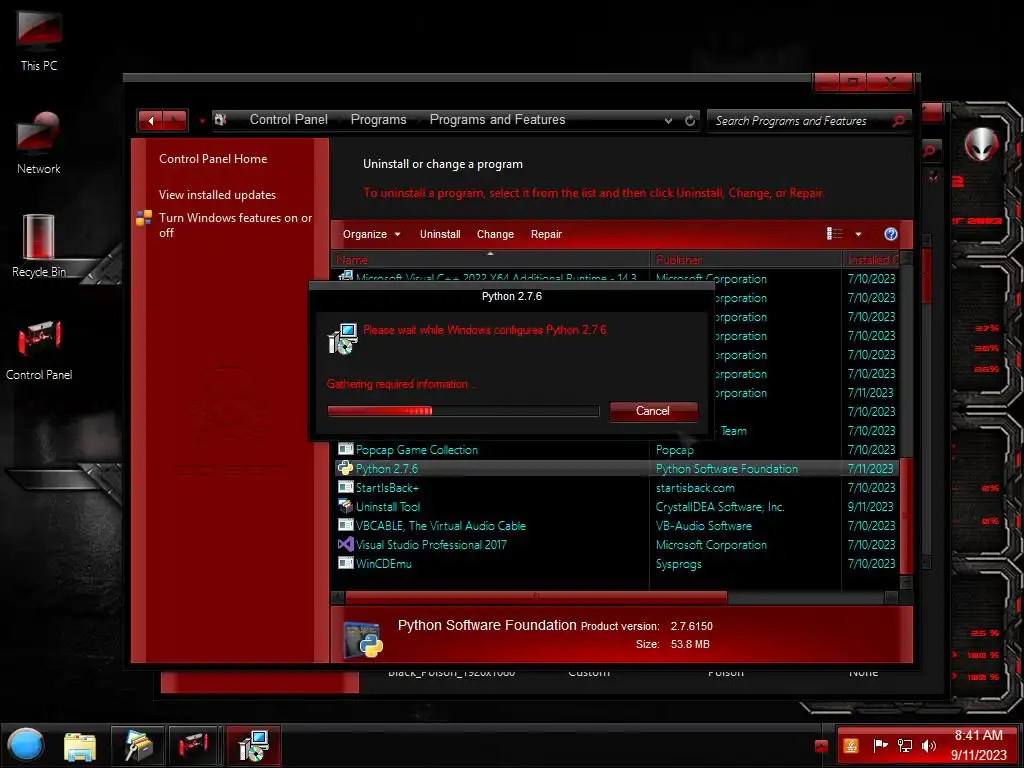The image size is (1024, 768).
Task: Switch to Windows Installer taskbar button
Action: [253, 746]
